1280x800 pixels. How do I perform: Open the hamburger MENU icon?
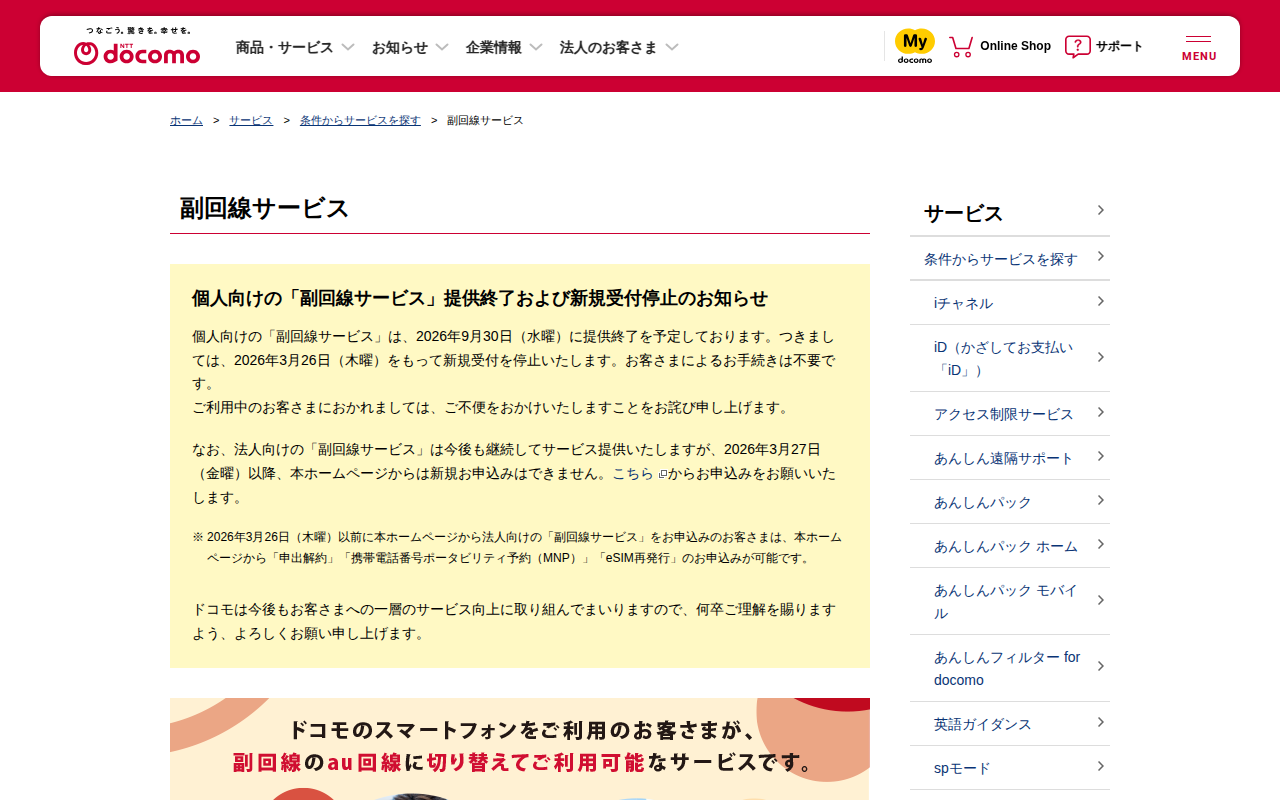click(x=1199, y=47)
